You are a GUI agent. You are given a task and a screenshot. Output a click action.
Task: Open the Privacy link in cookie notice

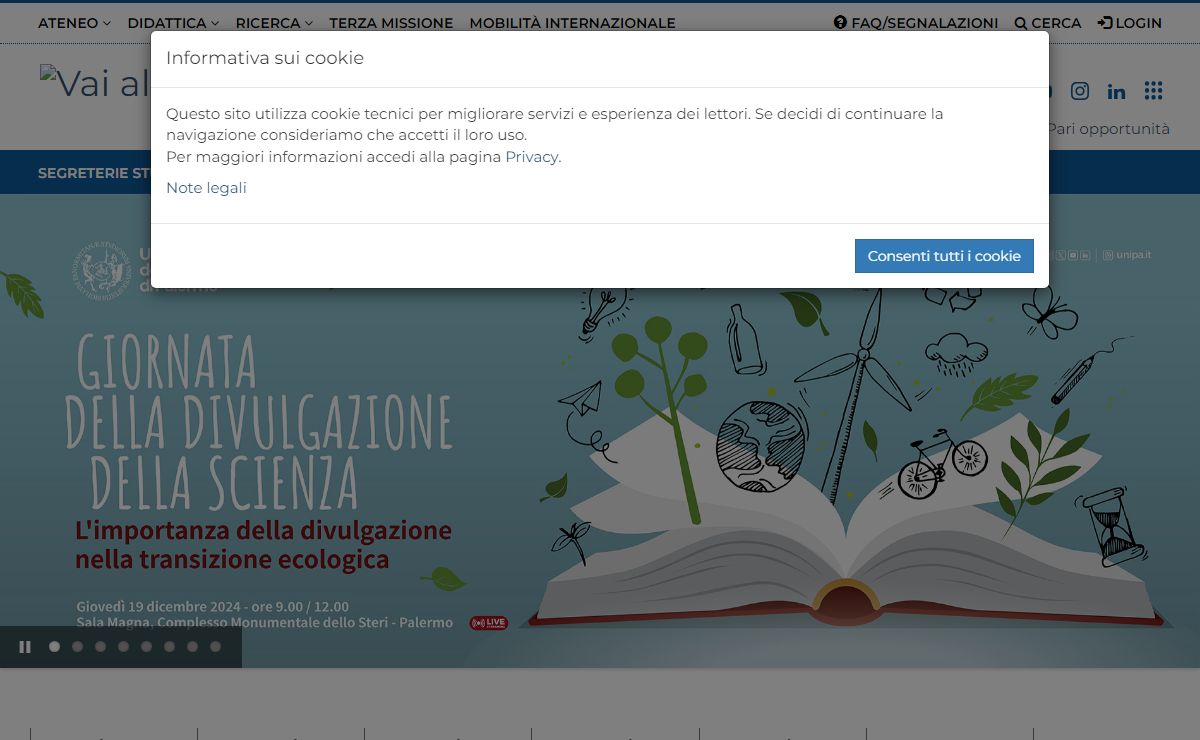[531, 157]
